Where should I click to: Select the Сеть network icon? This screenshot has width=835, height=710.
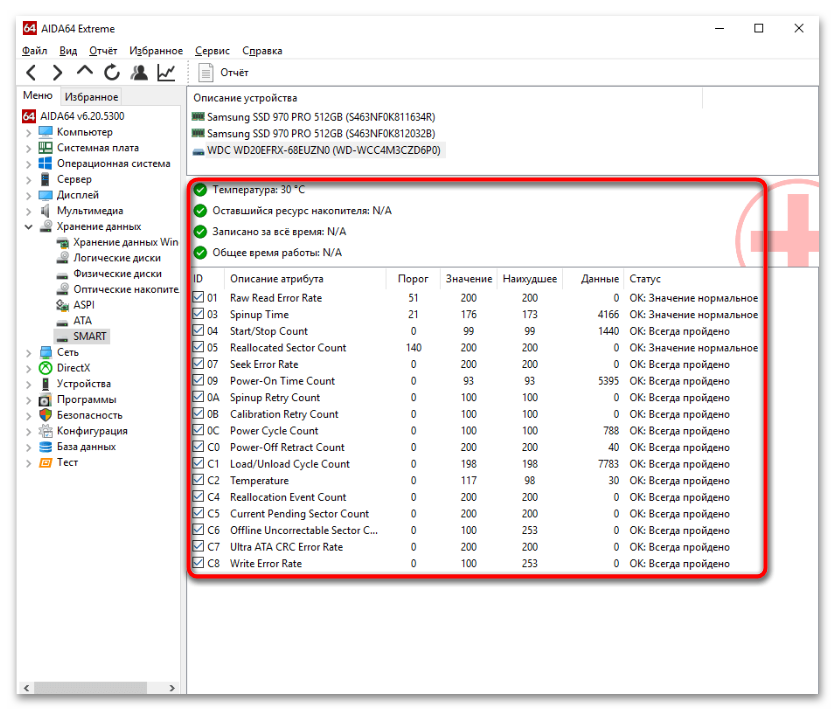(x=45, y=352)
